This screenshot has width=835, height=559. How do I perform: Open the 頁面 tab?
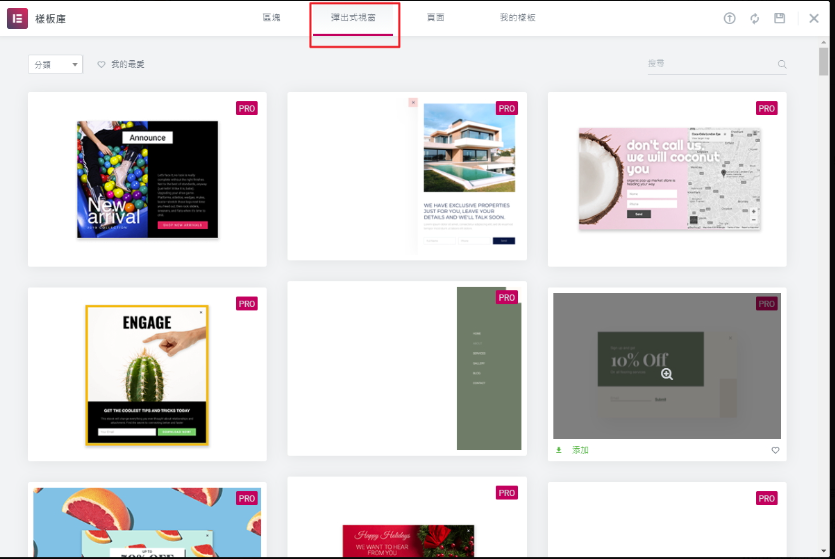pyautogui.click(x=435, y=18)
